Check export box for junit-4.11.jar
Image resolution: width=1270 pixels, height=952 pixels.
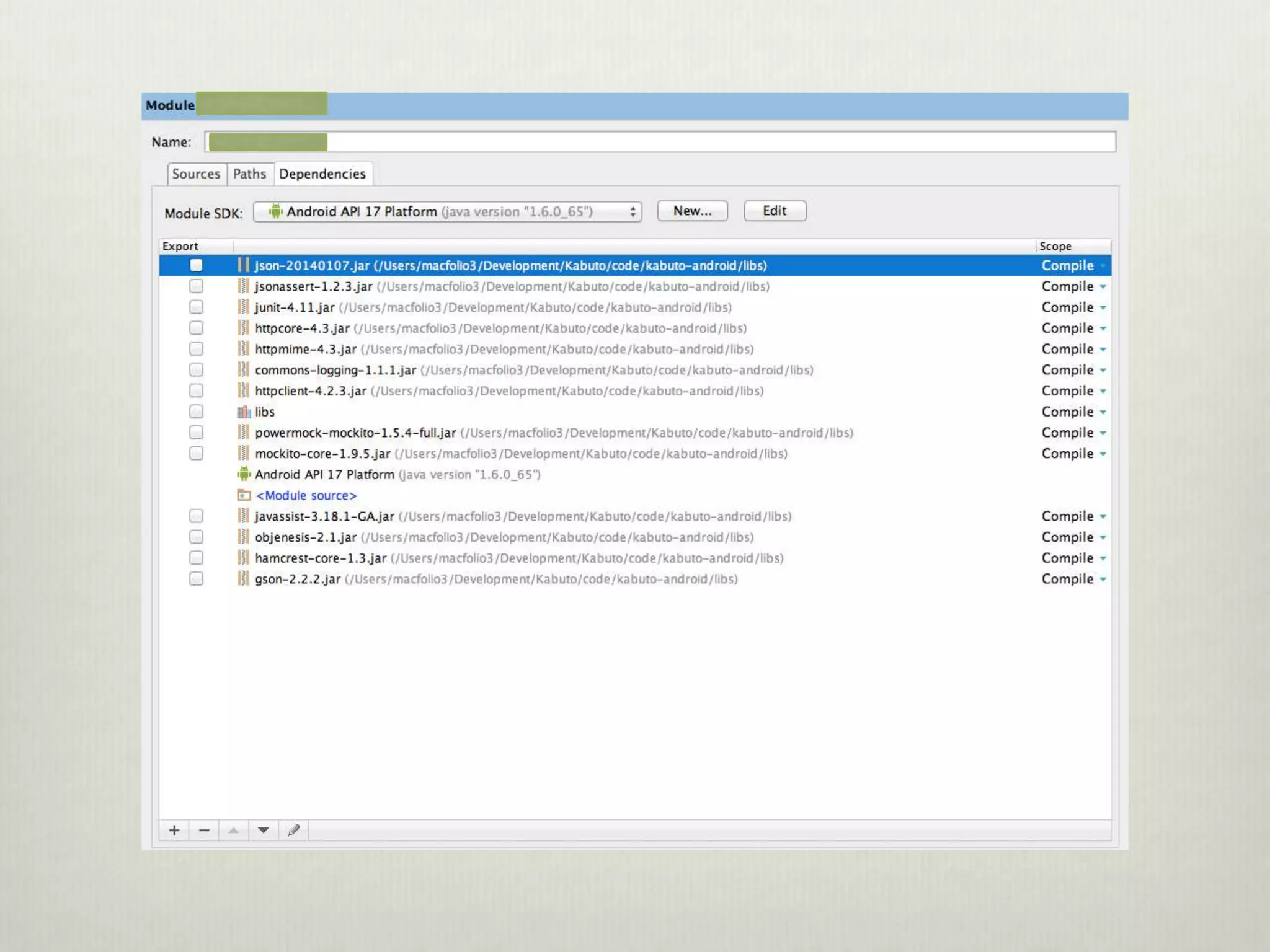click(x=196, y=307)
